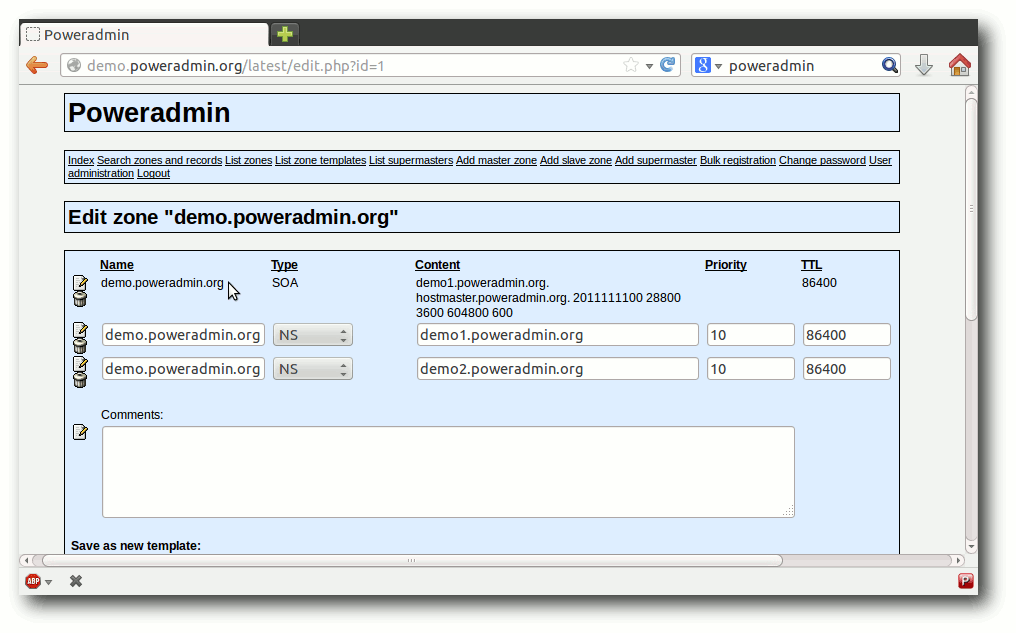The width and height of the screenshot is (1016, 633).
Task: Open record type dropdown for demo1 row
Action: point(312,335)
